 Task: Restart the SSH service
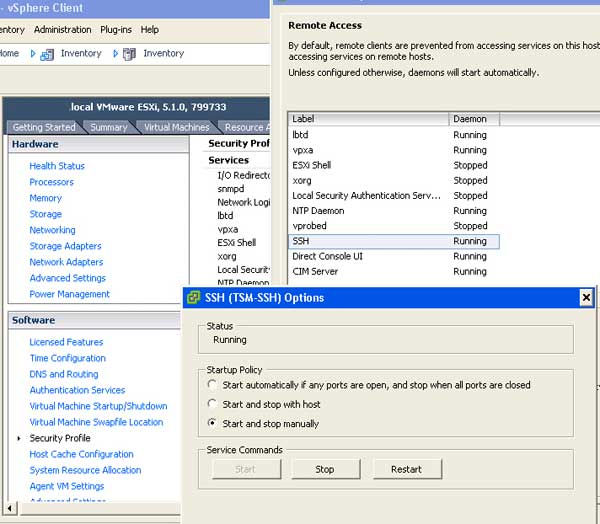pyautogui.click(x=407, y=469)
